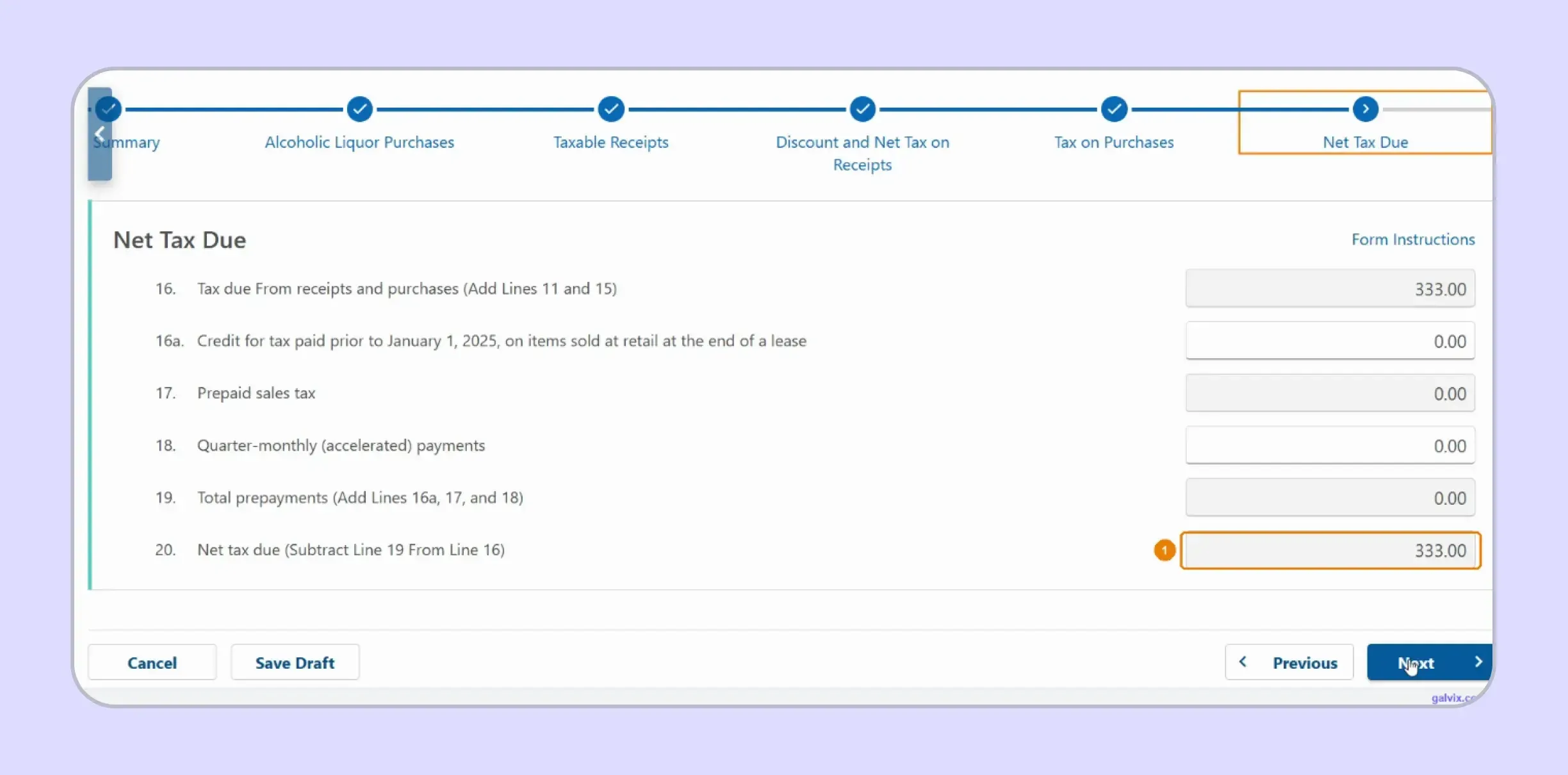Image resolution: width=1568 pixels, height=775 pixels.
Task: Save the return with Save Draft
Action: pos(295,662)
